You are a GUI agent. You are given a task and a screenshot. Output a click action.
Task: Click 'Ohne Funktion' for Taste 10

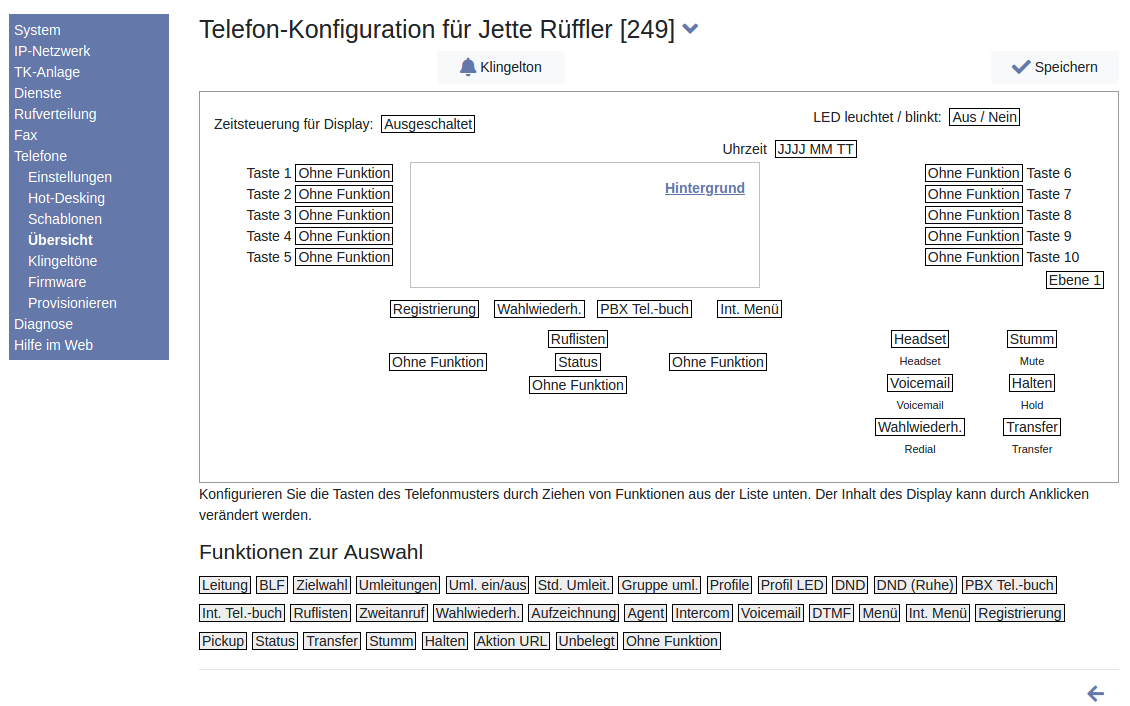(x=973, y=257)
